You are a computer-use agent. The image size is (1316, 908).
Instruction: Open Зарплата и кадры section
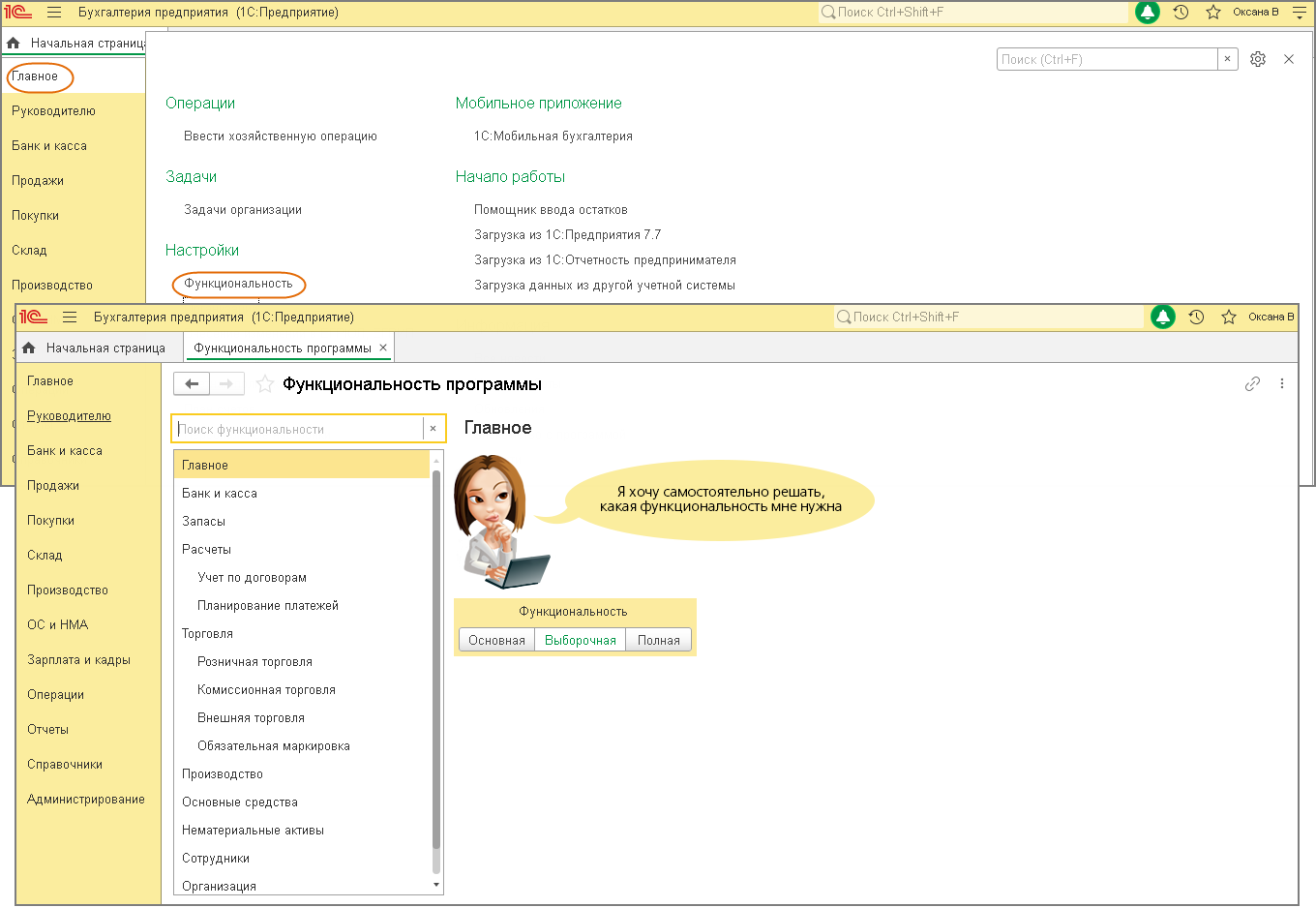[78, 660]
